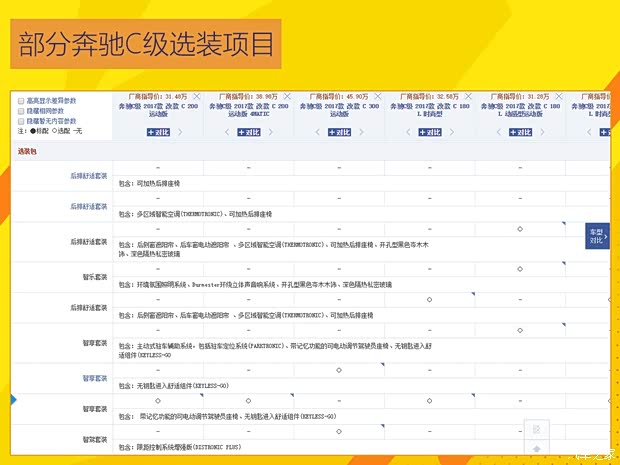Click the back-to-top arrow icon
The image size is (620, 465).
537,448
